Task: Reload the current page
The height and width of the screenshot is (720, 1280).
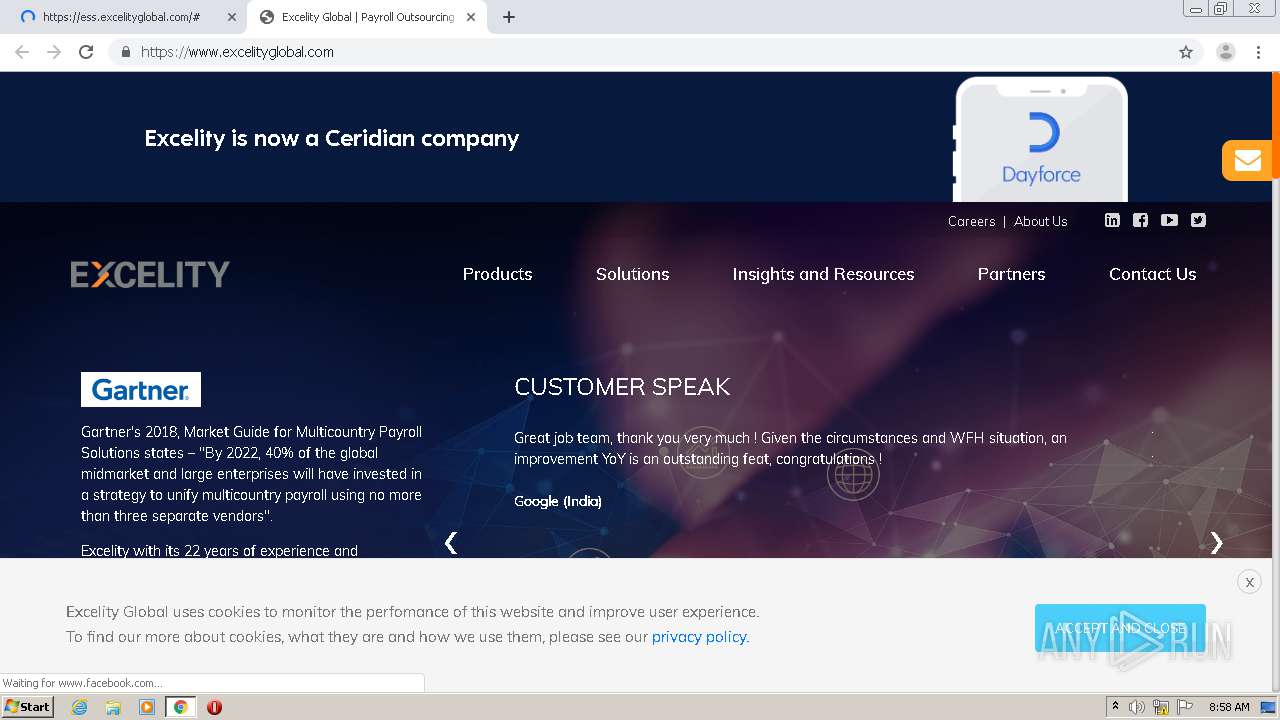Action: pos(86,52)
